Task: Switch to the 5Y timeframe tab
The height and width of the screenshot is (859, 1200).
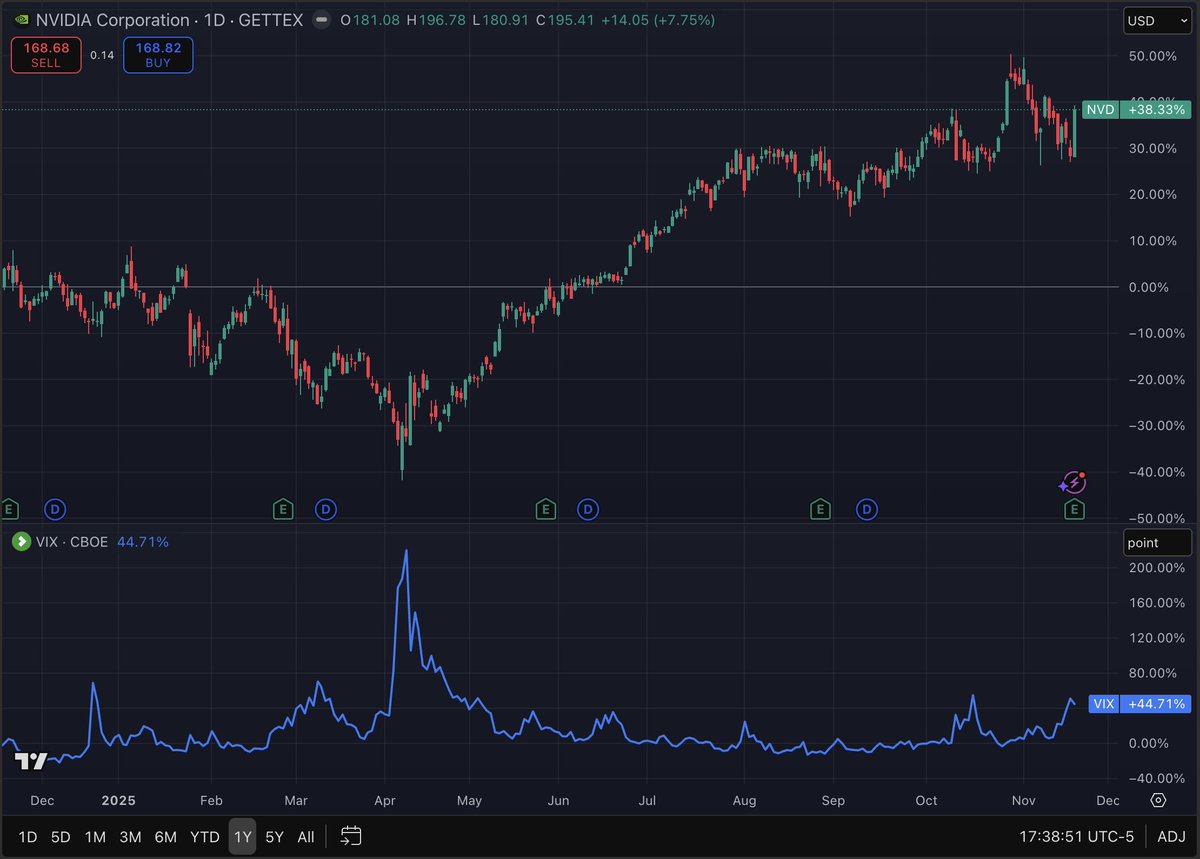Action: [274, 836]
